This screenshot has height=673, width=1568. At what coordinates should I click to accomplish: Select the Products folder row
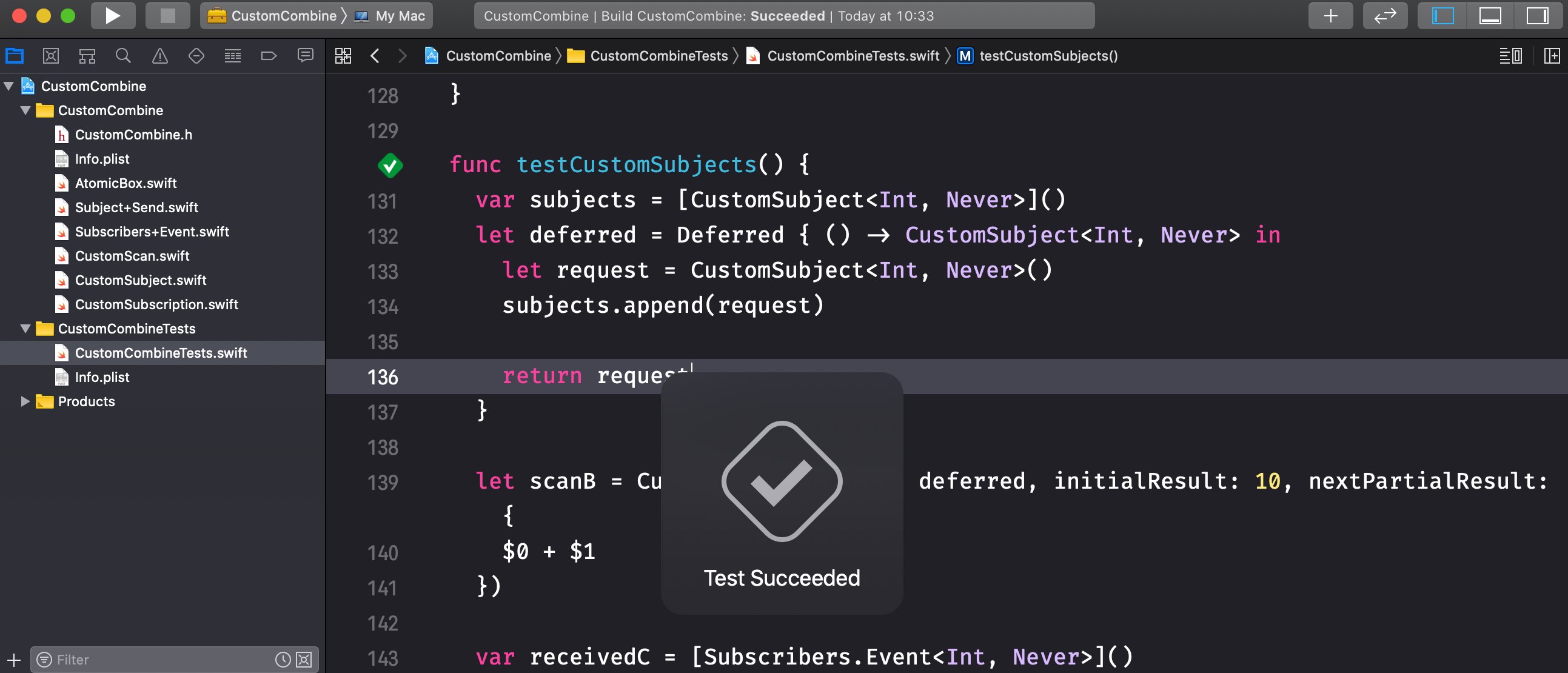pyautogui.click(x=162, y=401)
